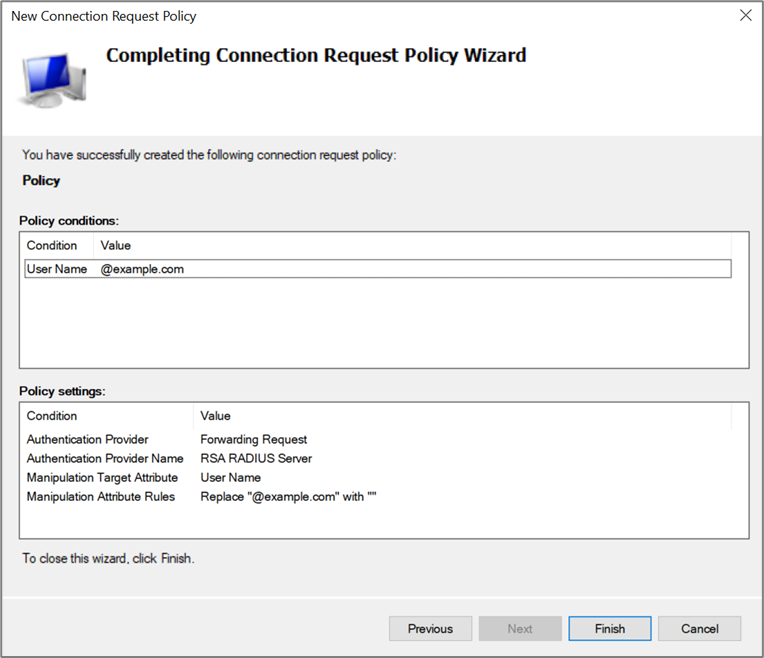Click Condition column header in Policy conditions

pos(52,245)
